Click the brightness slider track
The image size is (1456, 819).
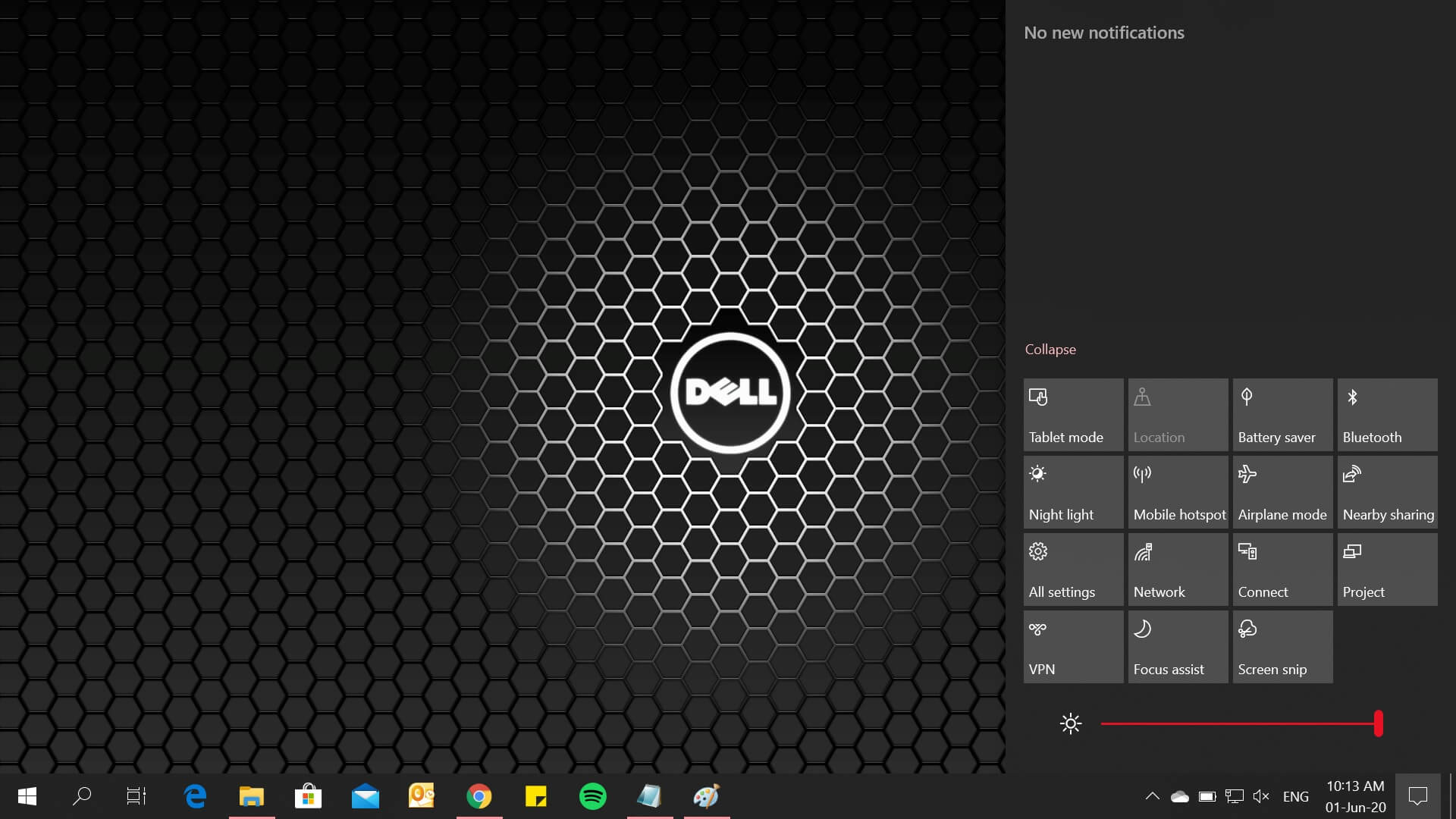(1241, 723)
